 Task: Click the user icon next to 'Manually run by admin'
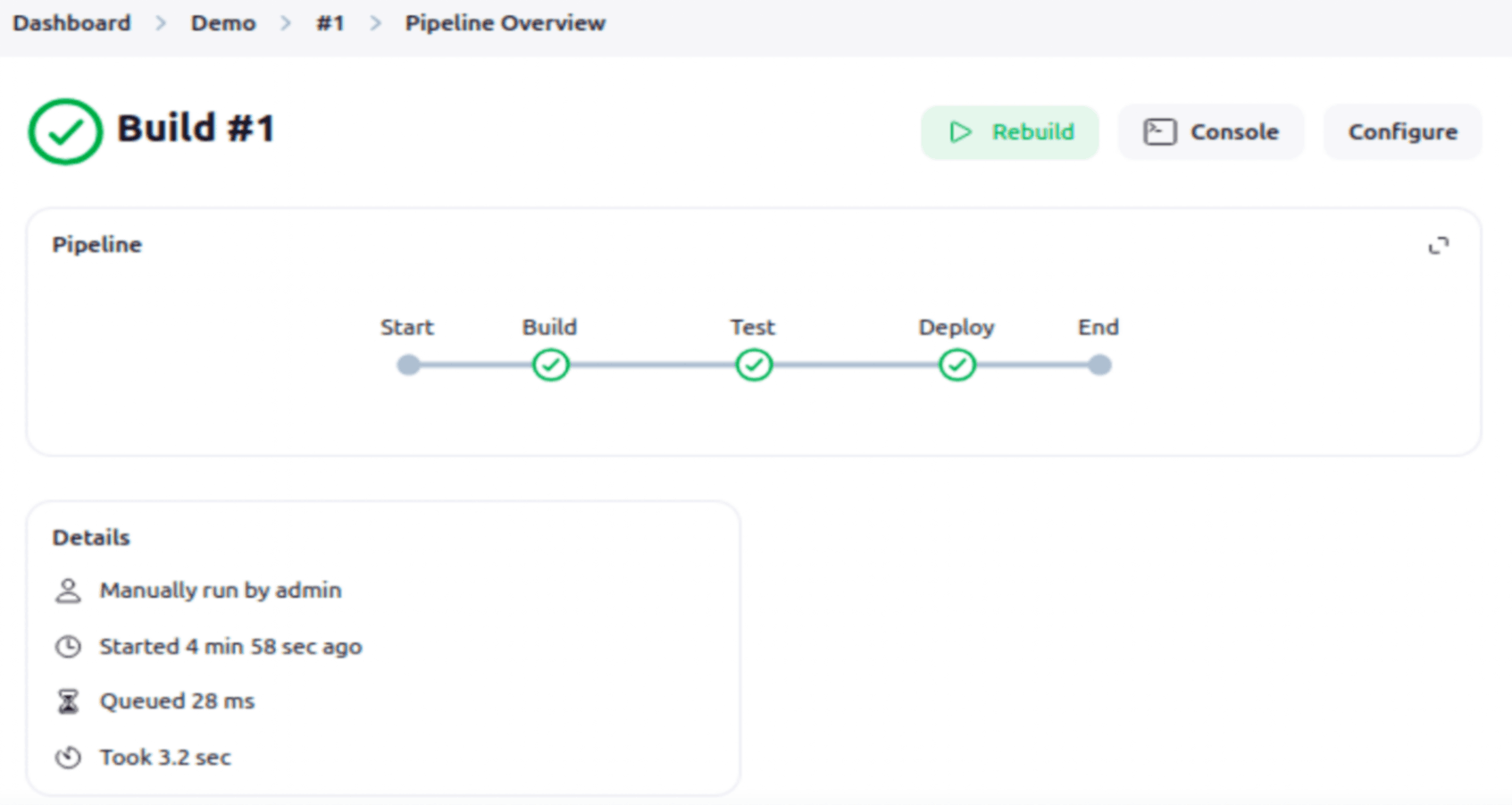(x=68, y=590)
